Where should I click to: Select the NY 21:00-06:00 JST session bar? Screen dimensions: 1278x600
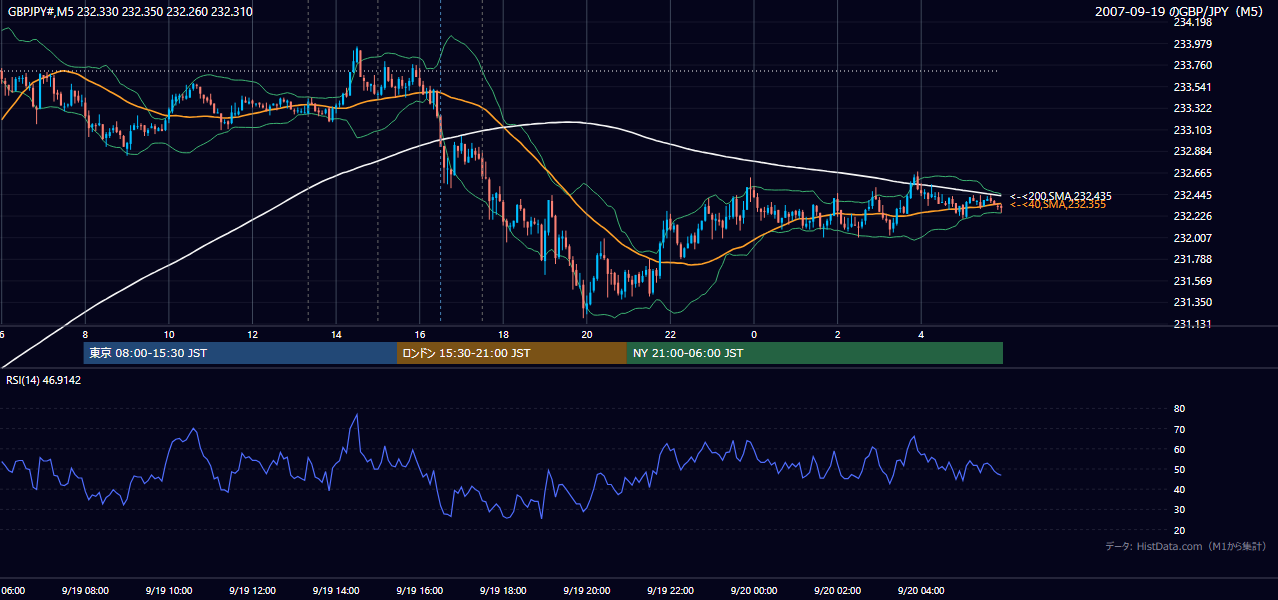[815, 353]
